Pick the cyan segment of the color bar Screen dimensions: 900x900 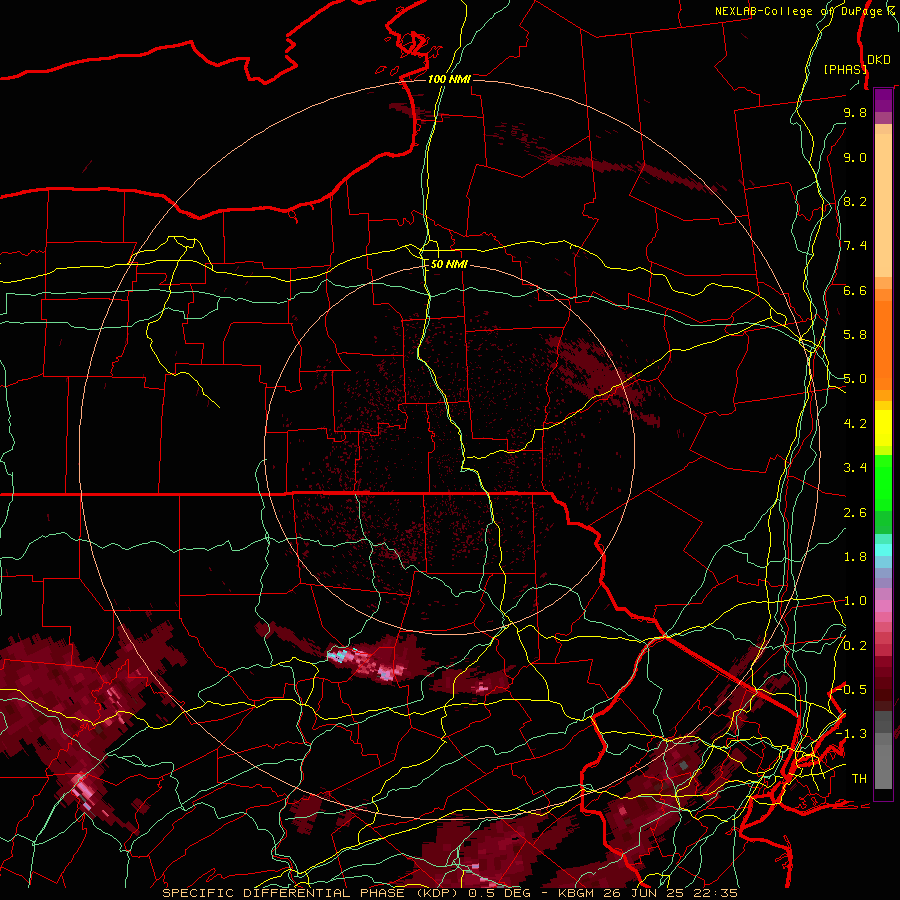(883, 550)
